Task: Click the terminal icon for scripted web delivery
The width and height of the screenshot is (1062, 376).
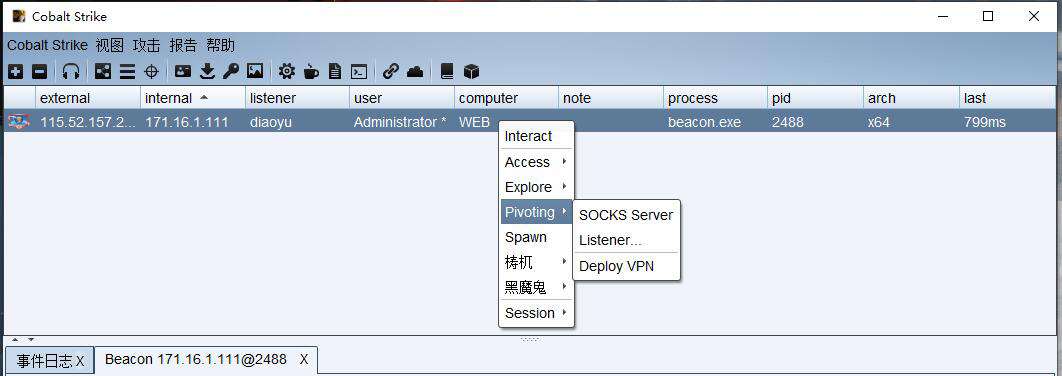Action: tap(359, 71)
